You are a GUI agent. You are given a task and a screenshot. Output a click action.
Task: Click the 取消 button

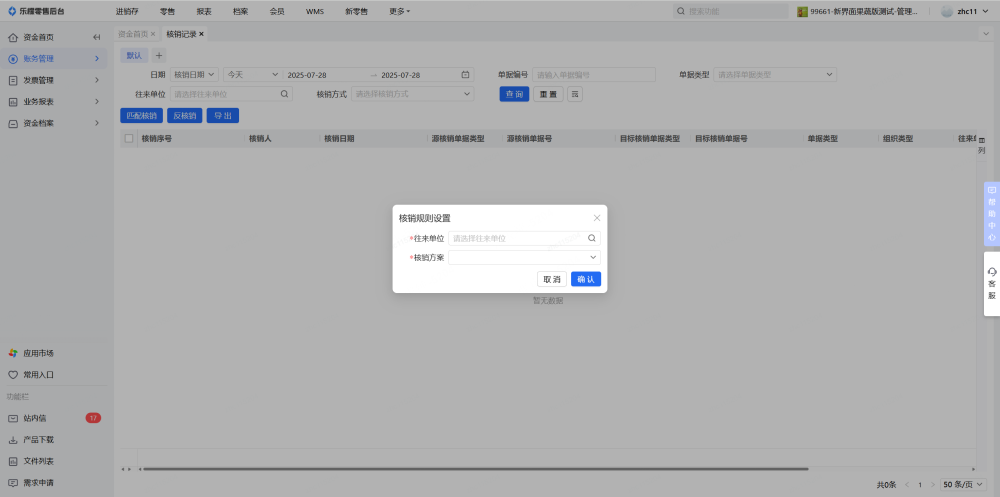tap(552, 279)
